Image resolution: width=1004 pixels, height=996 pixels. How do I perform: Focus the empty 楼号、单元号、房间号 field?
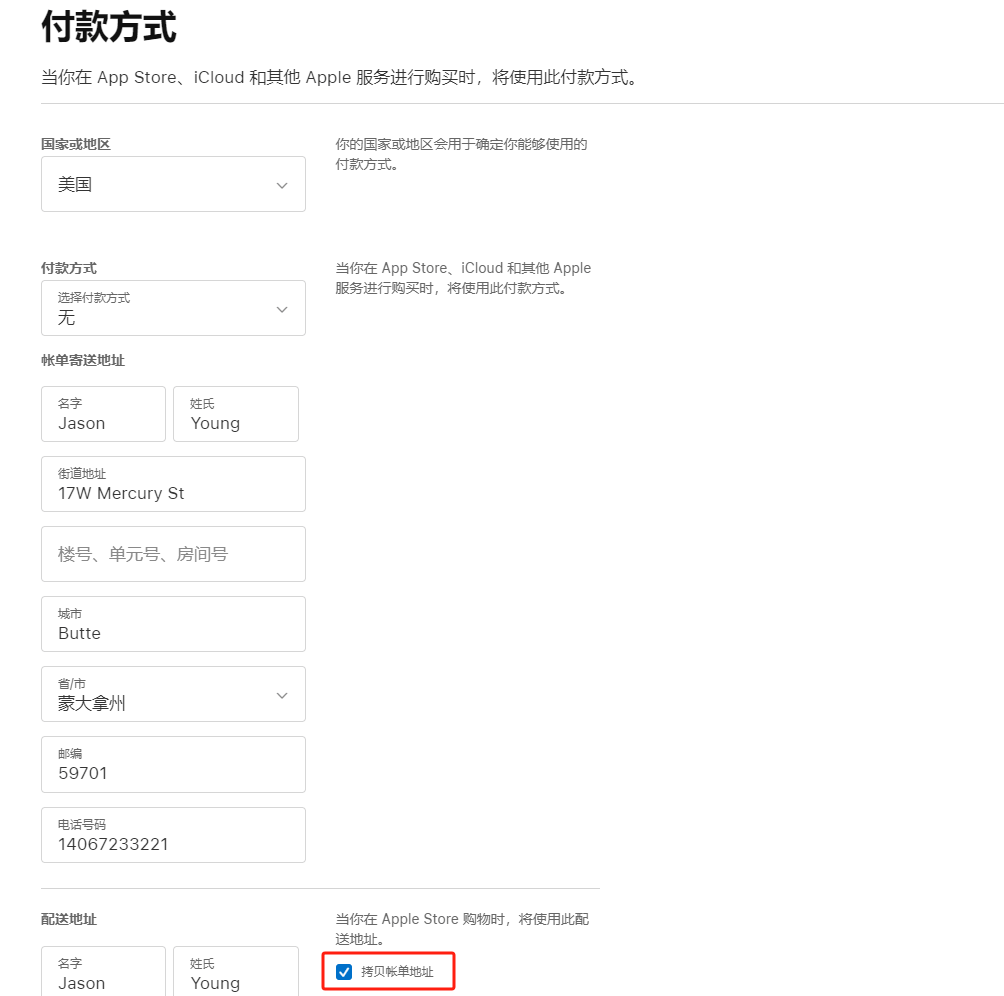[x=173, y=554]
